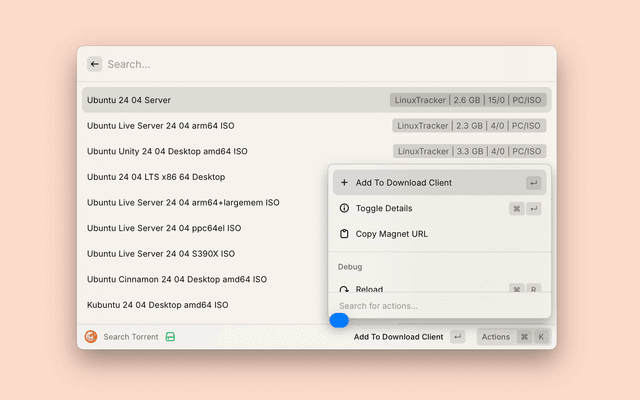Click the clipboard icon for Copy Magnet URL
The width and height of the screenshot is (640, 400).
click(x=344, y=234)
